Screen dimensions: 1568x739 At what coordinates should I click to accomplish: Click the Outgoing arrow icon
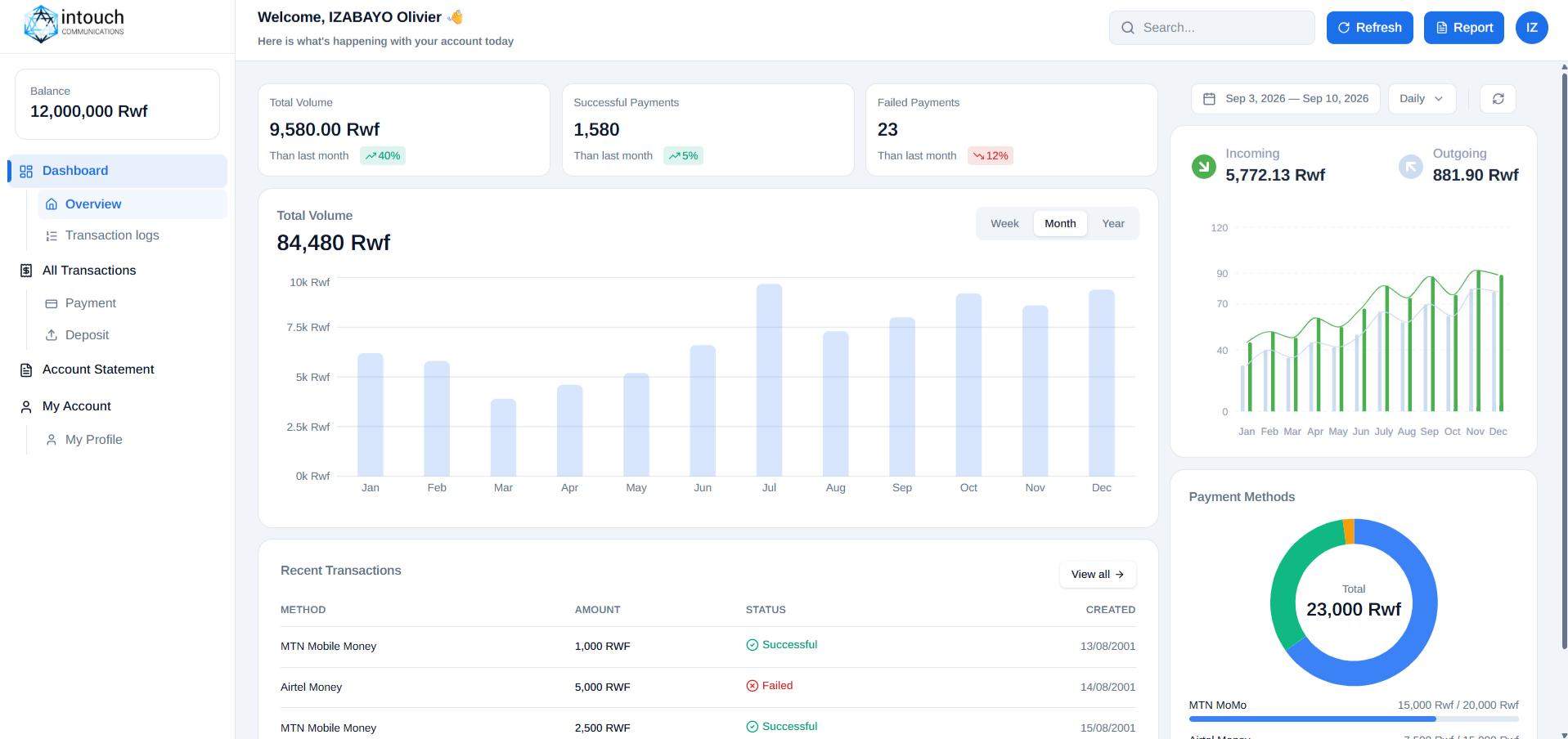coord(1410,167)
